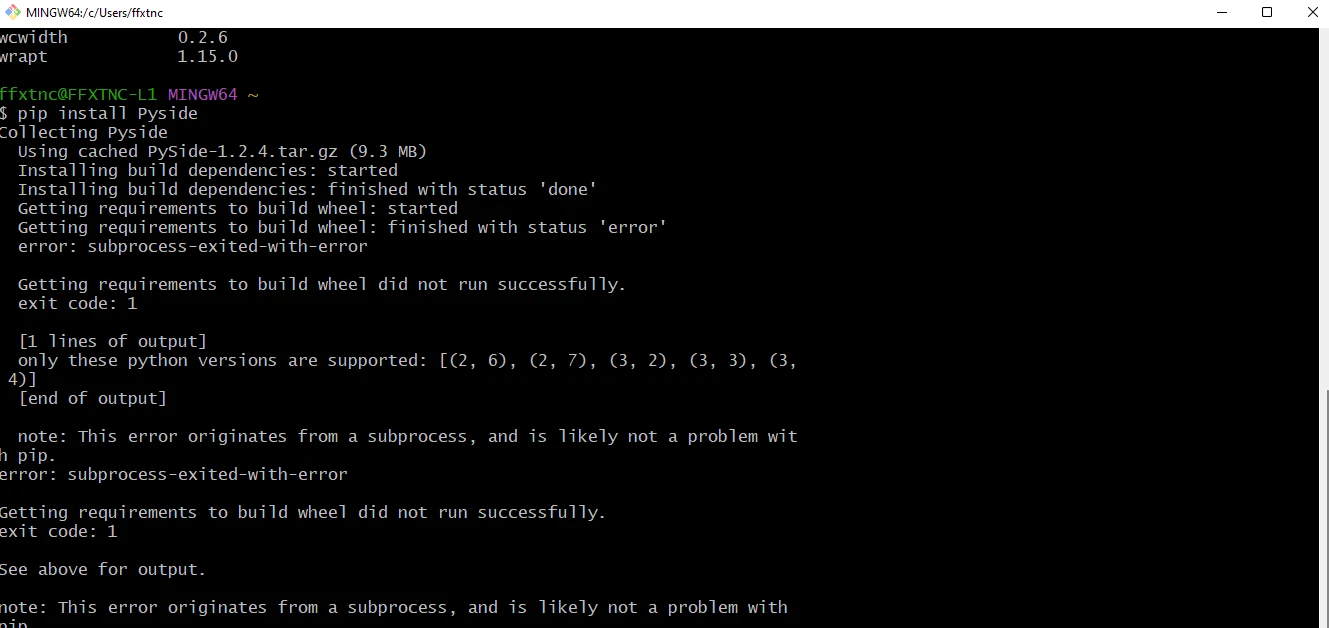Click 'Installing build dependencies: started' line
Screen dimensions: 1329x628
pos(207,170)
